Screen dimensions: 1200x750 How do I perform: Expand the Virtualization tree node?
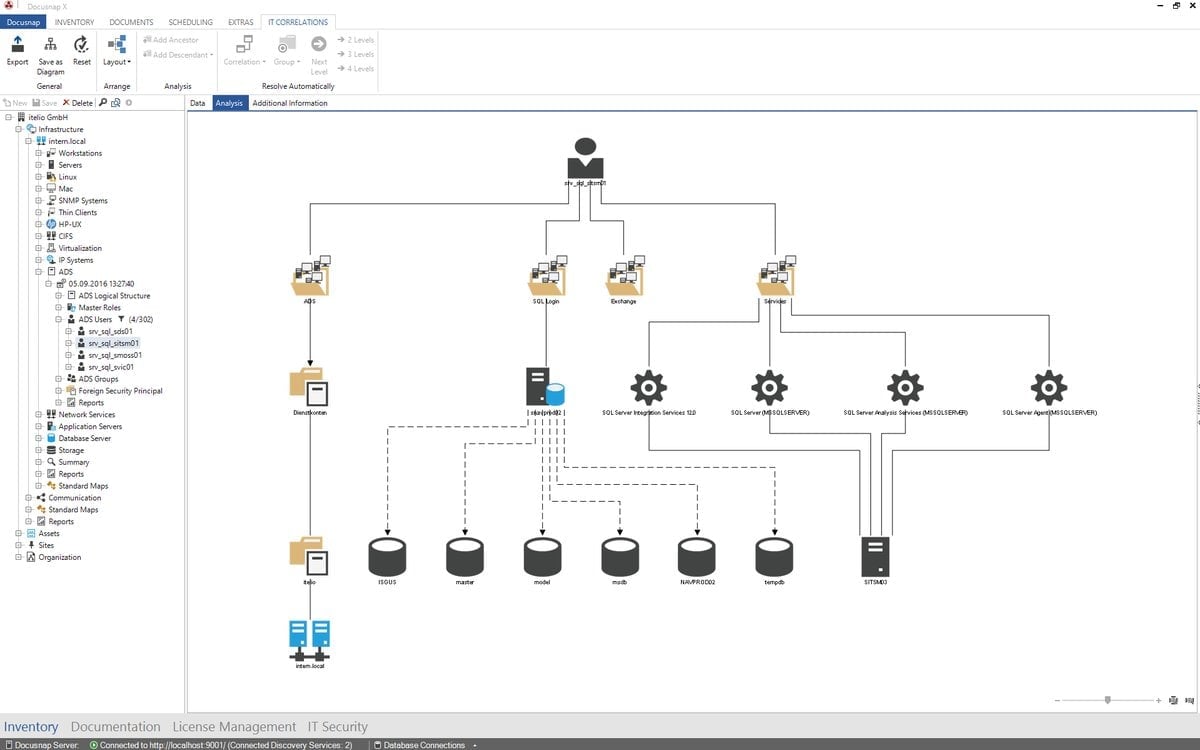[x=38, y=248]
